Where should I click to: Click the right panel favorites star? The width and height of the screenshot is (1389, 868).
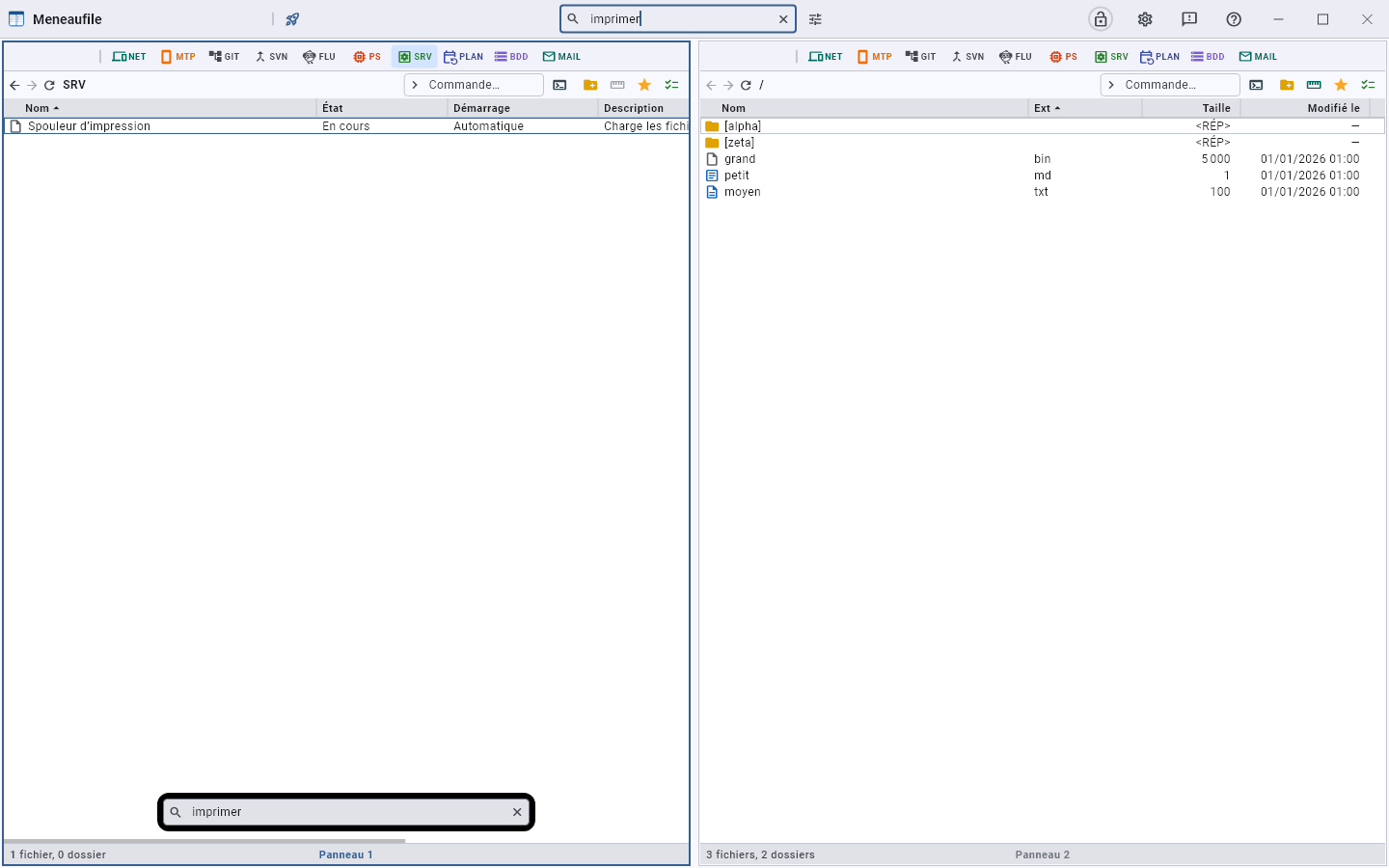[x=1341, y=85]
